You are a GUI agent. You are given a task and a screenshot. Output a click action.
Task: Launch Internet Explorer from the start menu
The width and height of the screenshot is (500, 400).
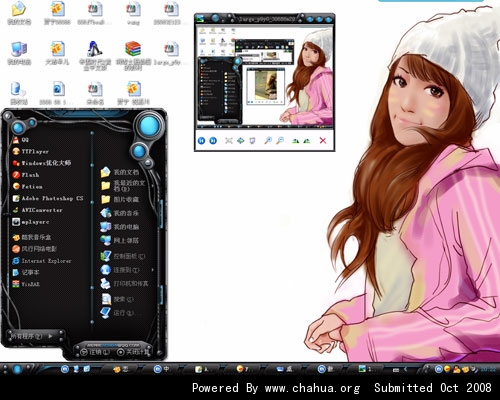tap(42, 261)
